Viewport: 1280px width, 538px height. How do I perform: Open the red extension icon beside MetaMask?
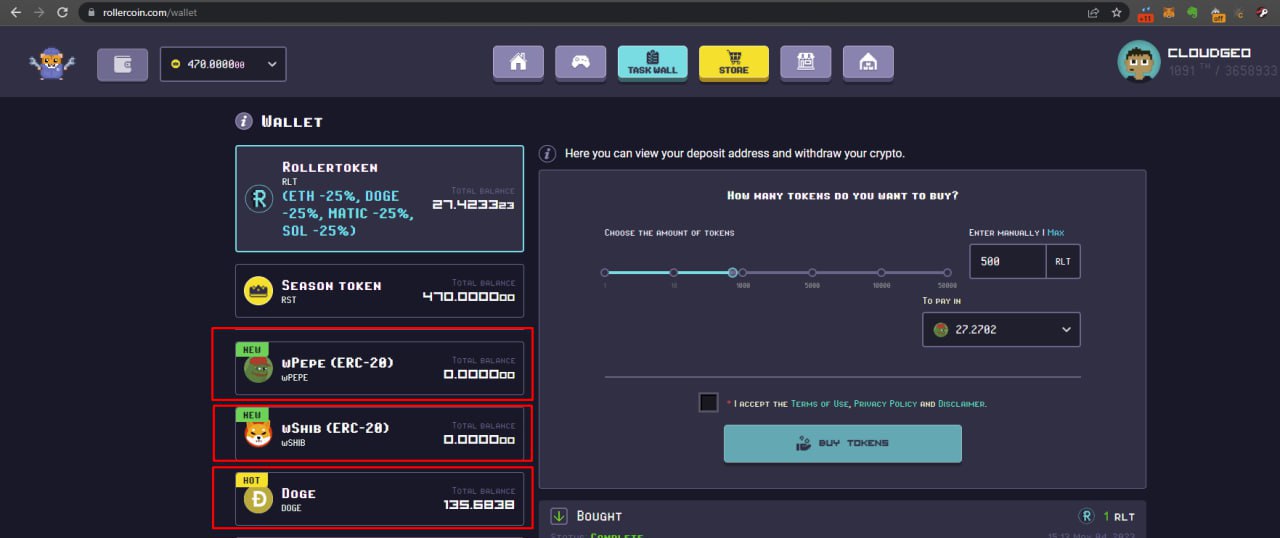point(1146,14)
